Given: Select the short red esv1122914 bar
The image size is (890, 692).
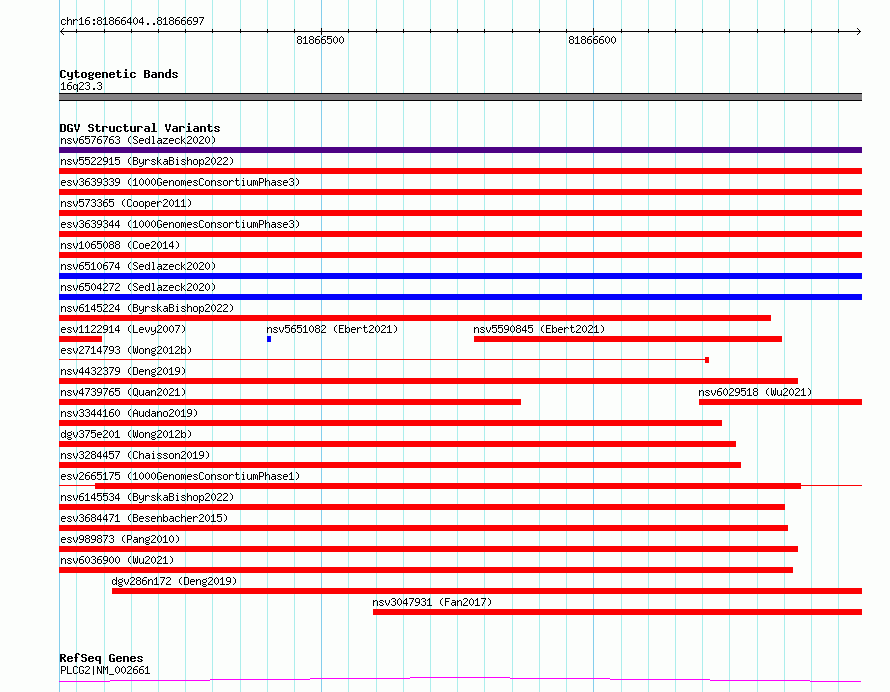Looking at the screenshot, I should (x=81, y=339).
